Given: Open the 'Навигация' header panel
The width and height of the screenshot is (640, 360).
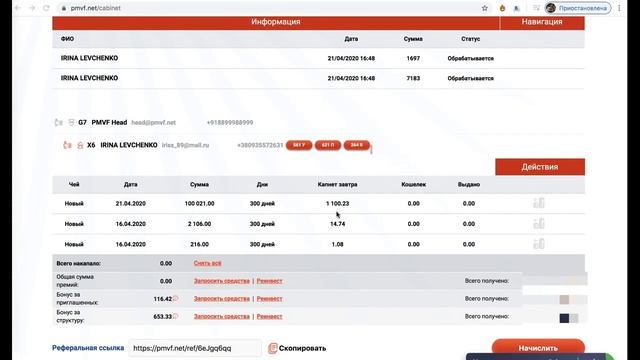Looking at the screenshot, I should (542, 22).
